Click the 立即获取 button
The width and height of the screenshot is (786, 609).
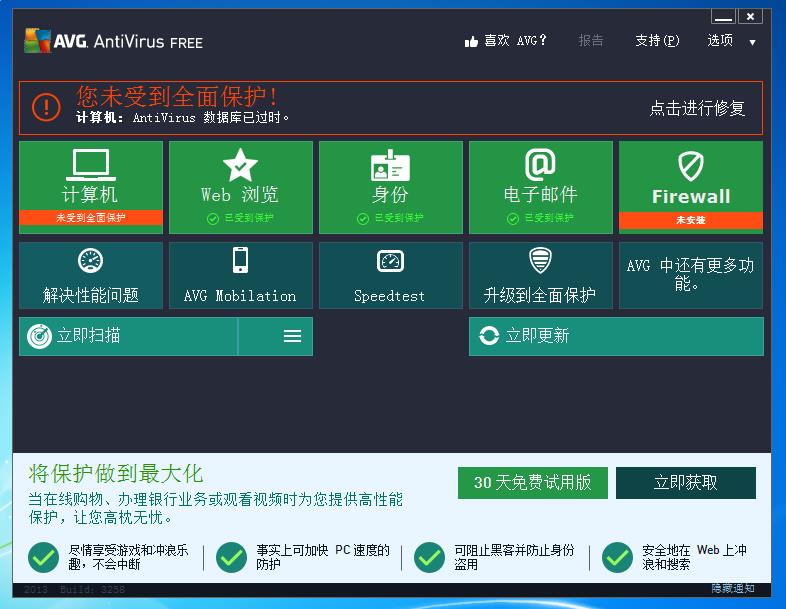[685, 483]
